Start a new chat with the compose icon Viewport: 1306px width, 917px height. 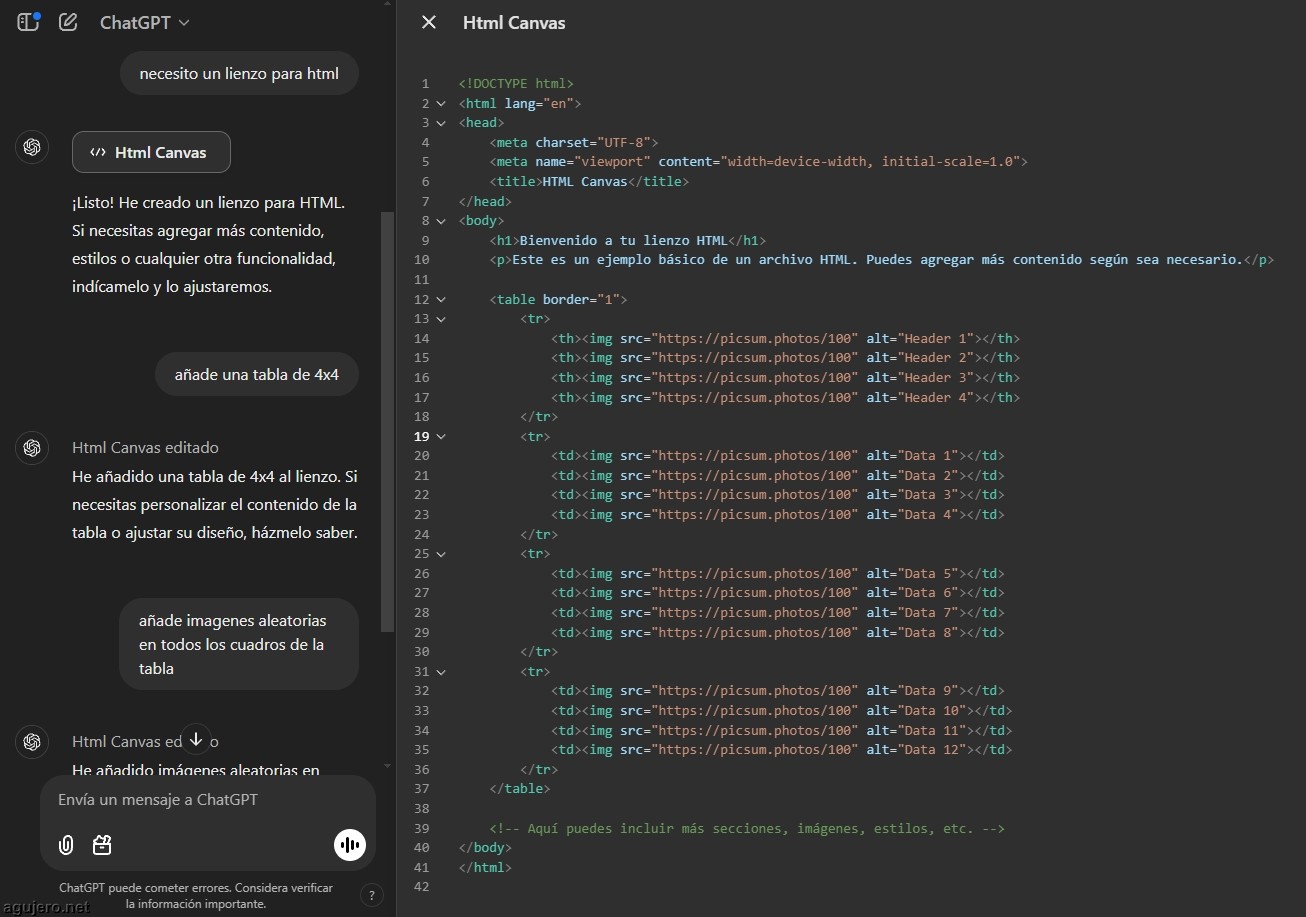pos(68,22)
